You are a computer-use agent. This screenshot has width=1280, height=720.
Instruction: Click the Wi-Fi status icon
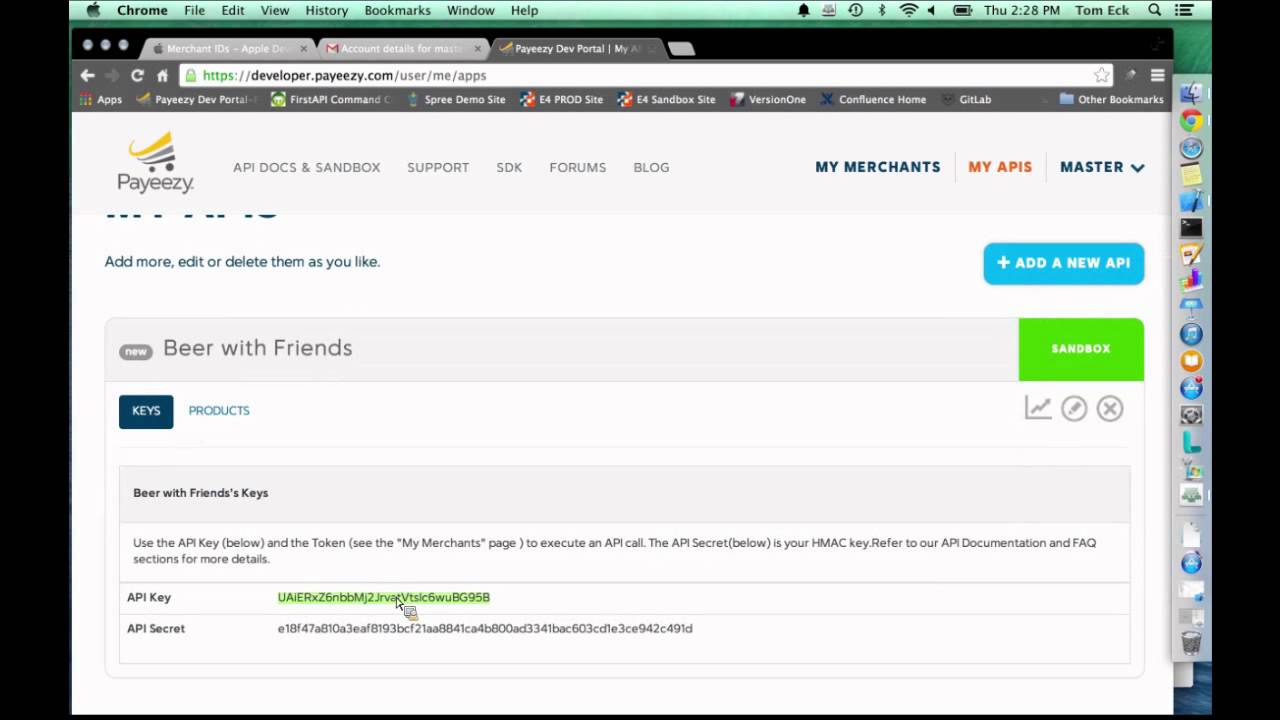(x=908, y=10)
